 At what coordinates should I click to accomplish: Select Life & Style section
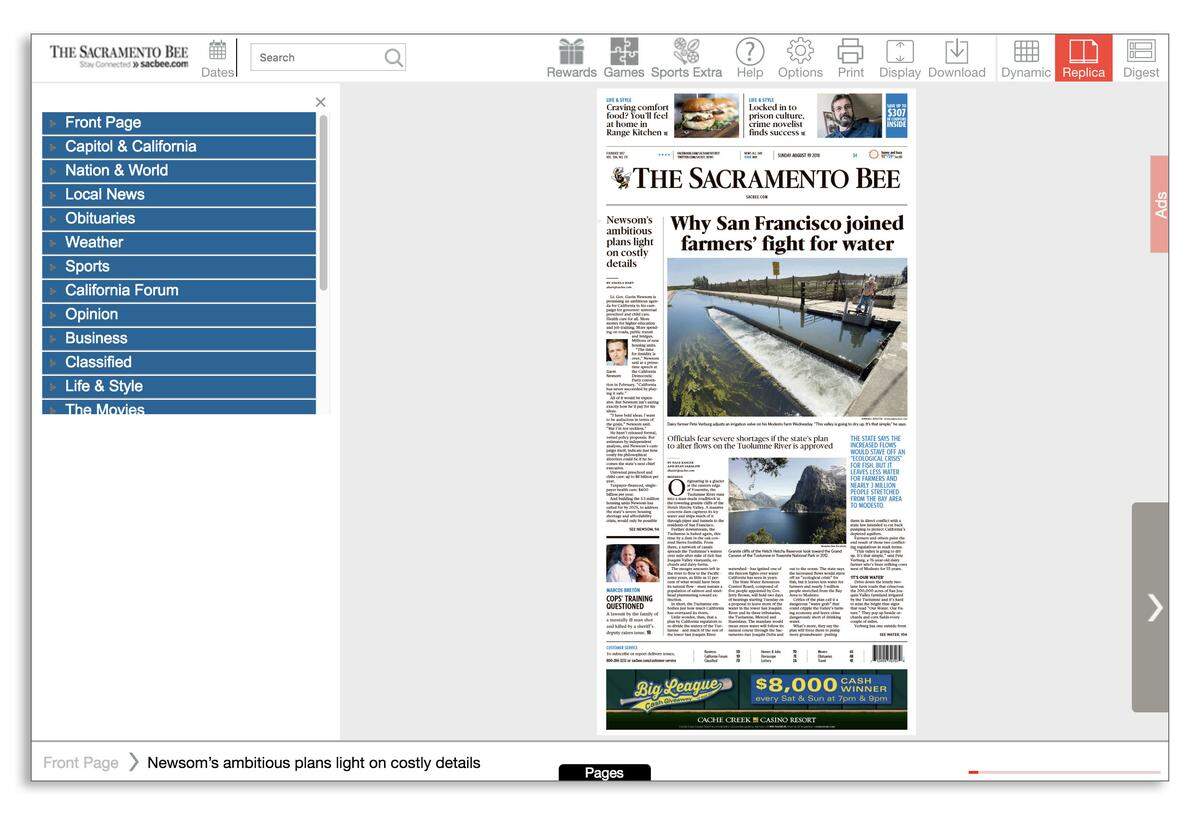click(x=179, y=386)
